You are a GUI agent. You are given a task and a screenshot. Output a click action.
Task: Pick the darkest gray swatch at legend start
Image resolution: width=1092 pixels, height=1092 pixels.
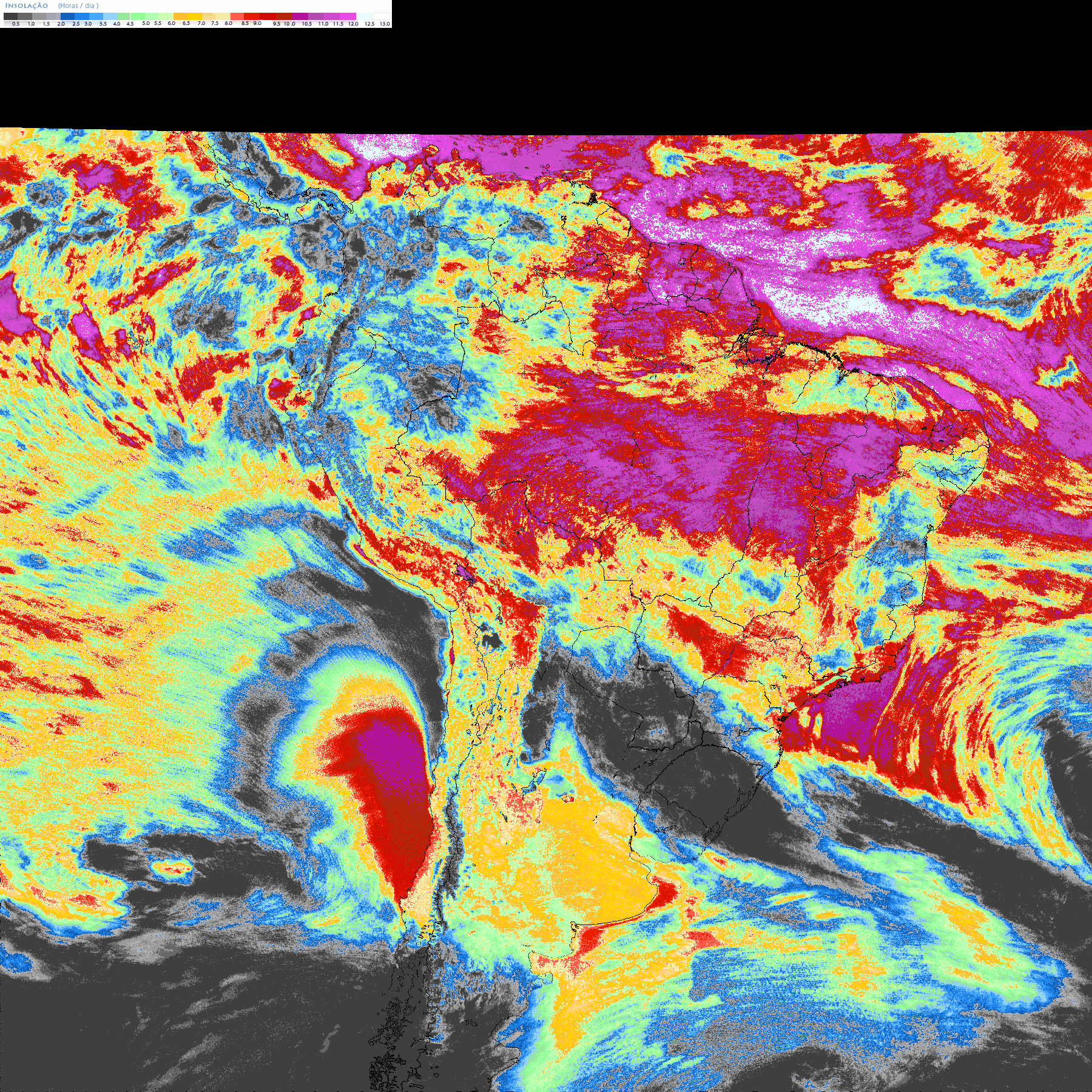pos(10,16)
